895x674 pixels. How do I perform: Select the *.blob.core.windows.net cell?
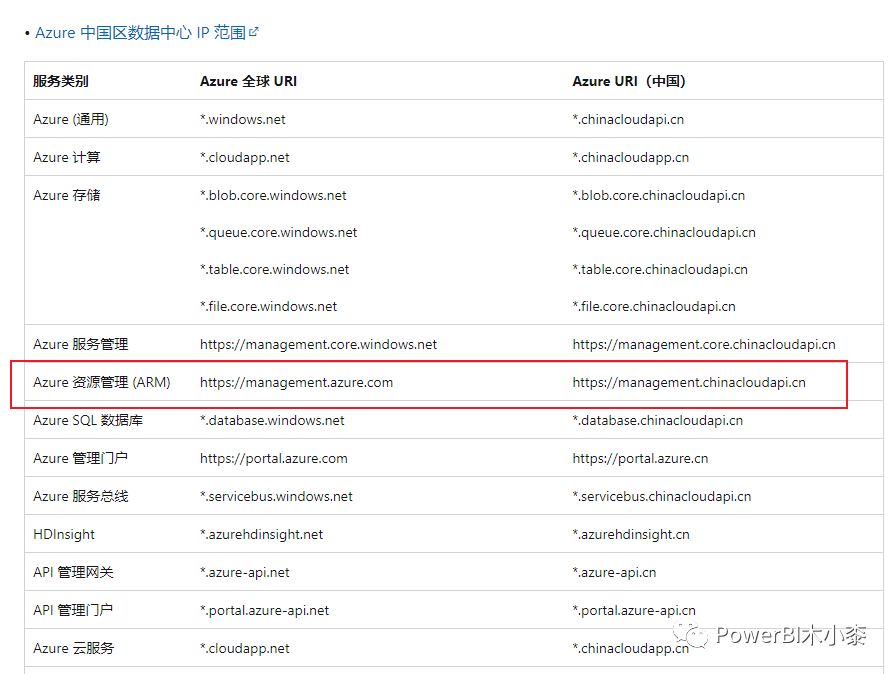(273, 195)
